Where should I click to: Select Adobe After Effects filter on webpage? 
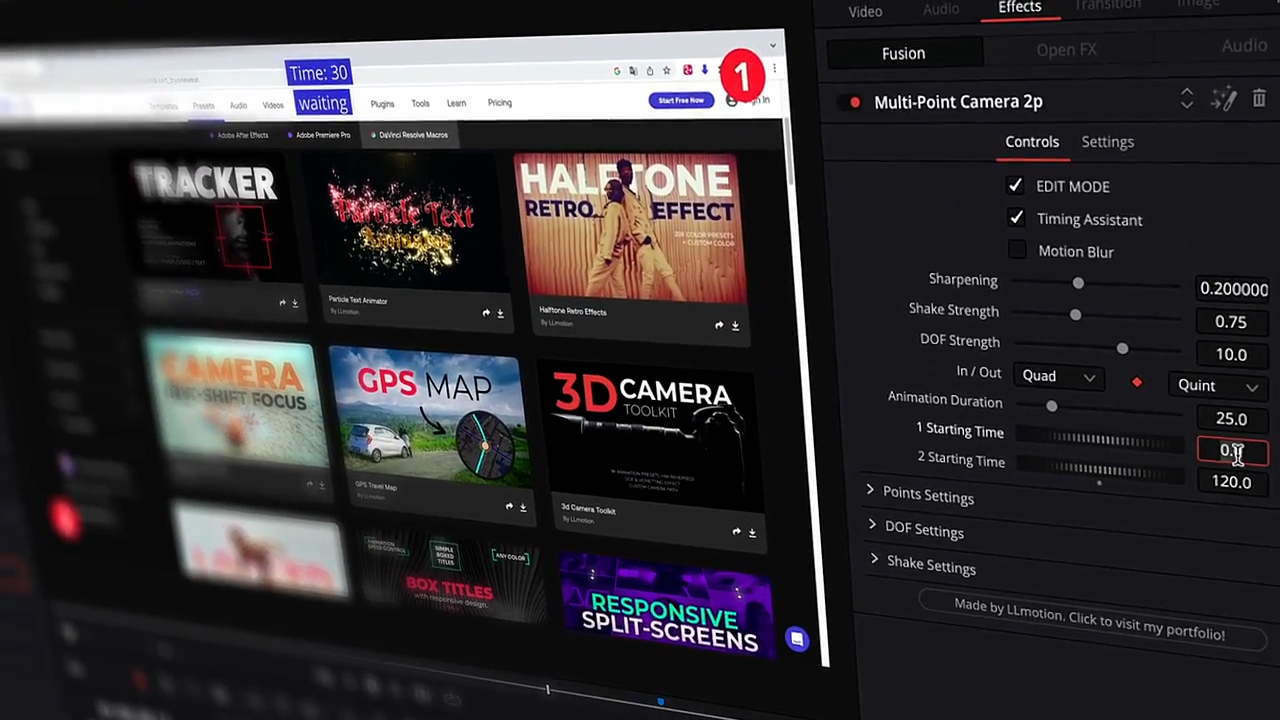[239, 135]
